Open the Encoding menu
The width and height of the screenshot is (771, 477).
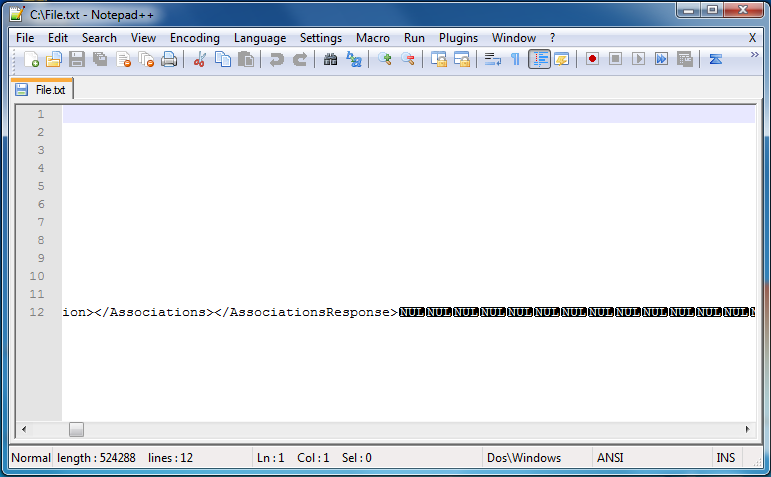tap(194, 38)
